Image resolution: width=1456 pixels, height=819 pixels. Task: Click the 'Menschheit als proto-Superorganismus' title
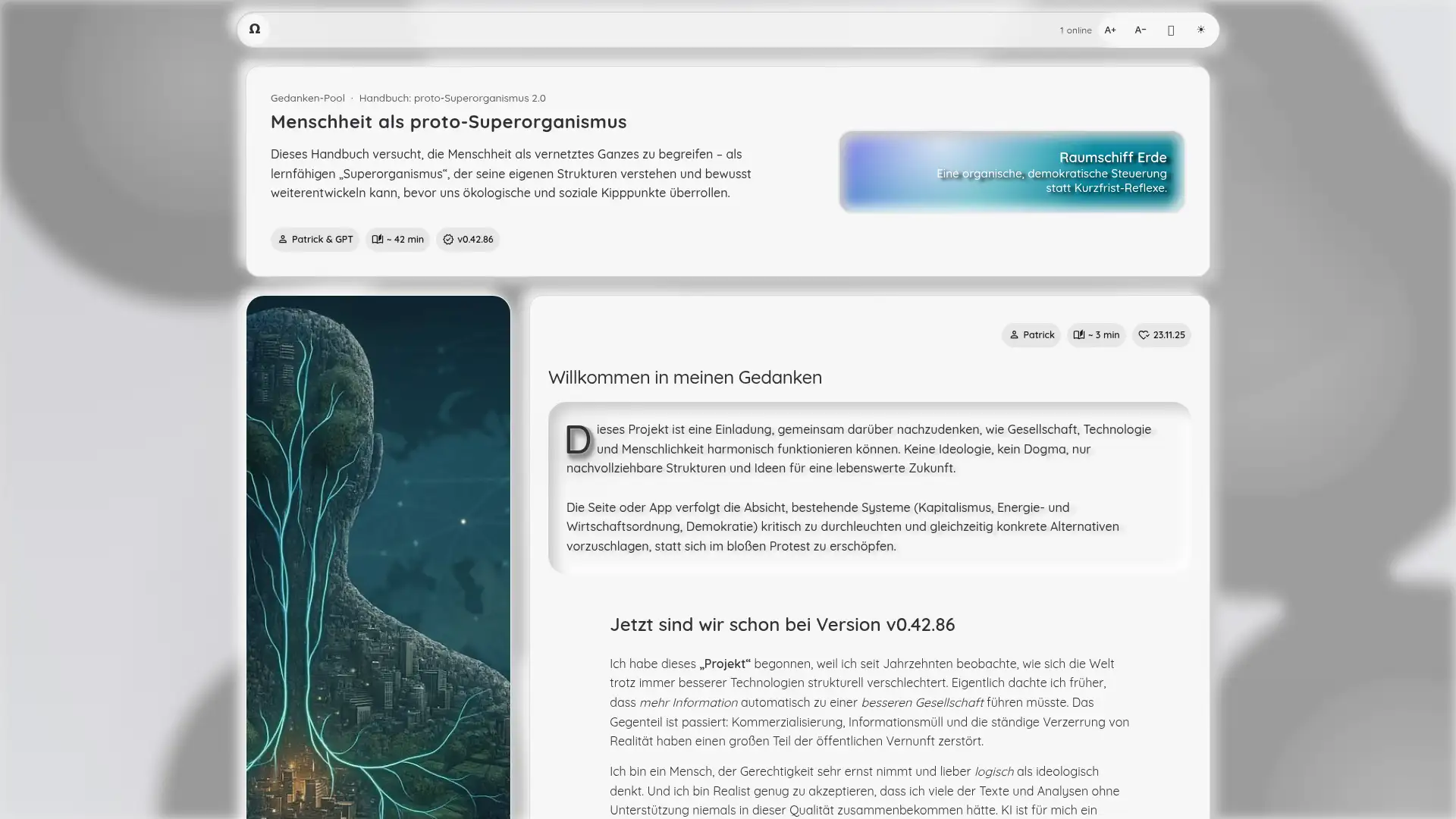pyautogui.click(x=448, y=122)
